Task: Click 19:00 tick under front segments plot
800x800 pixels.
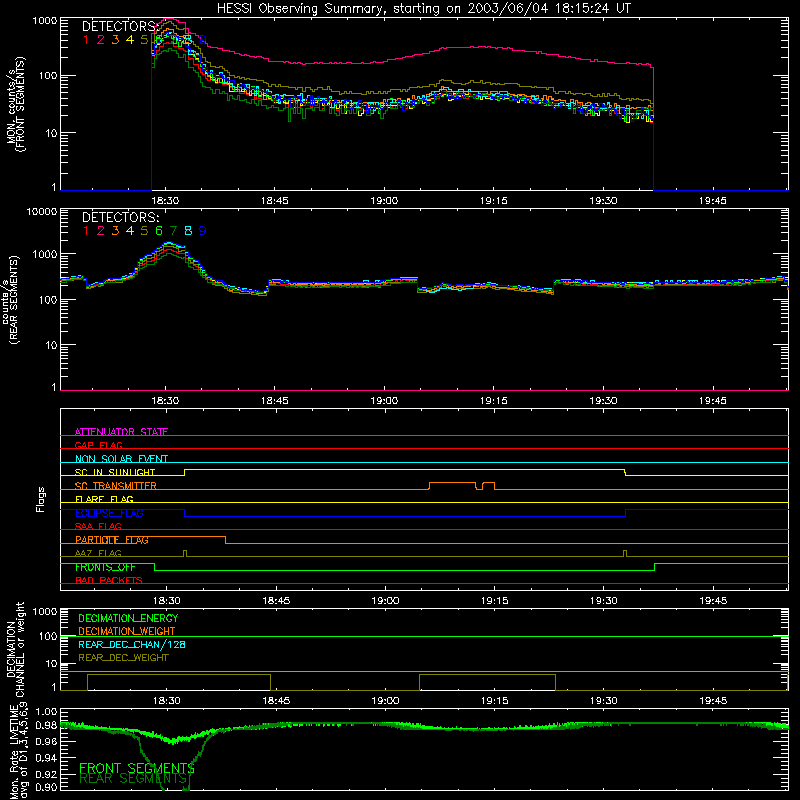Action: (x=384, y=201)
